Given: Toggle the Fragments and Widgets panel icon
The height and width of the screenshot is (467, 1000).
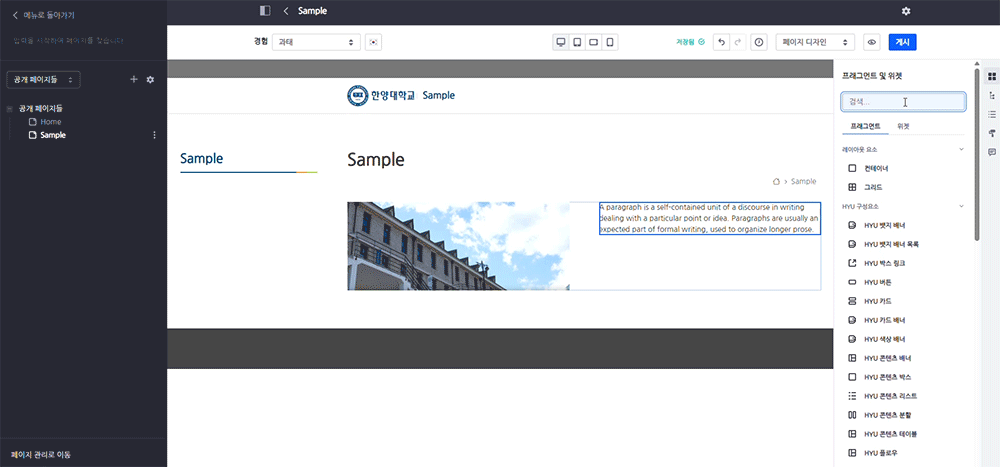Looking at the screenshot, I should coord(991,76).
